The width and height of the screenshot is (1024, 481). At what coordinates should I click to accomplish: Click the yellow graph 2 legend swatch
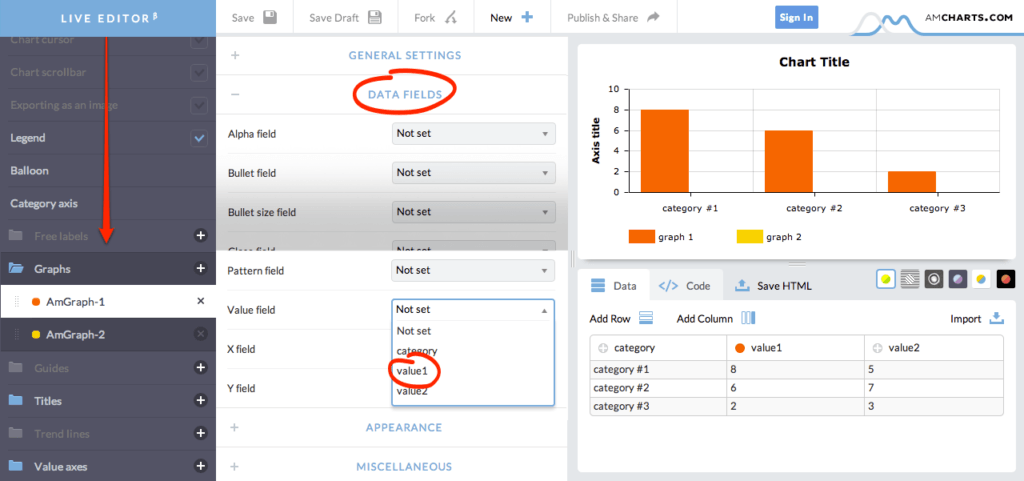coord(749,236)
